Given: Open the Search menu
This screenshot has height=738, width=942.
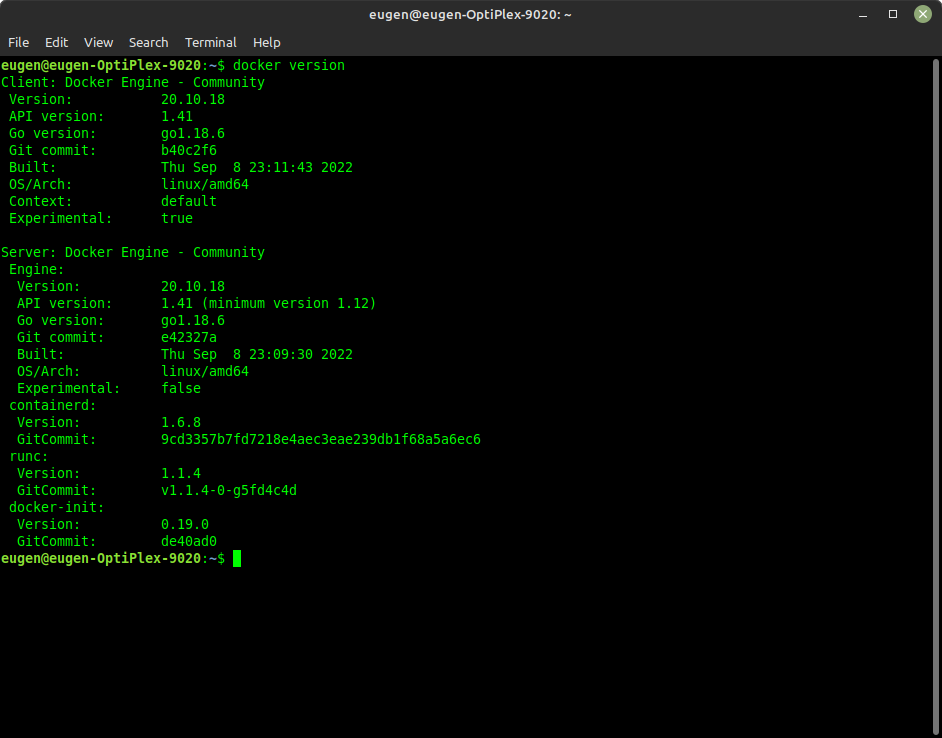Looking at the screenshot, I should (x=148, y=42).
